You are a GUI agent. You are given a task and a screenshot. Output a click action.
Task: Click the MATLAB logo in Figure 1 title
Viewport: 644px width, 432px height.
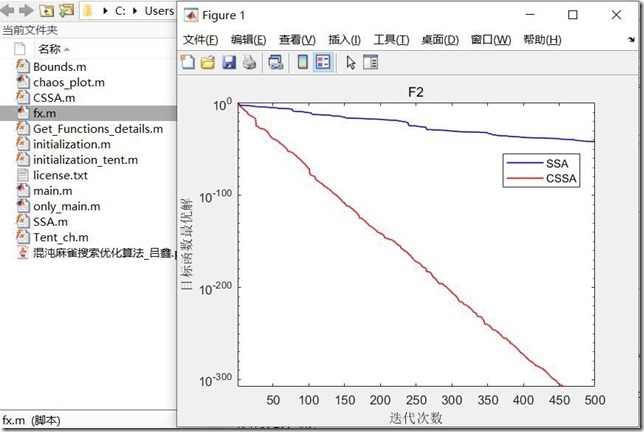pyautogui.click(x=191, y=15)
